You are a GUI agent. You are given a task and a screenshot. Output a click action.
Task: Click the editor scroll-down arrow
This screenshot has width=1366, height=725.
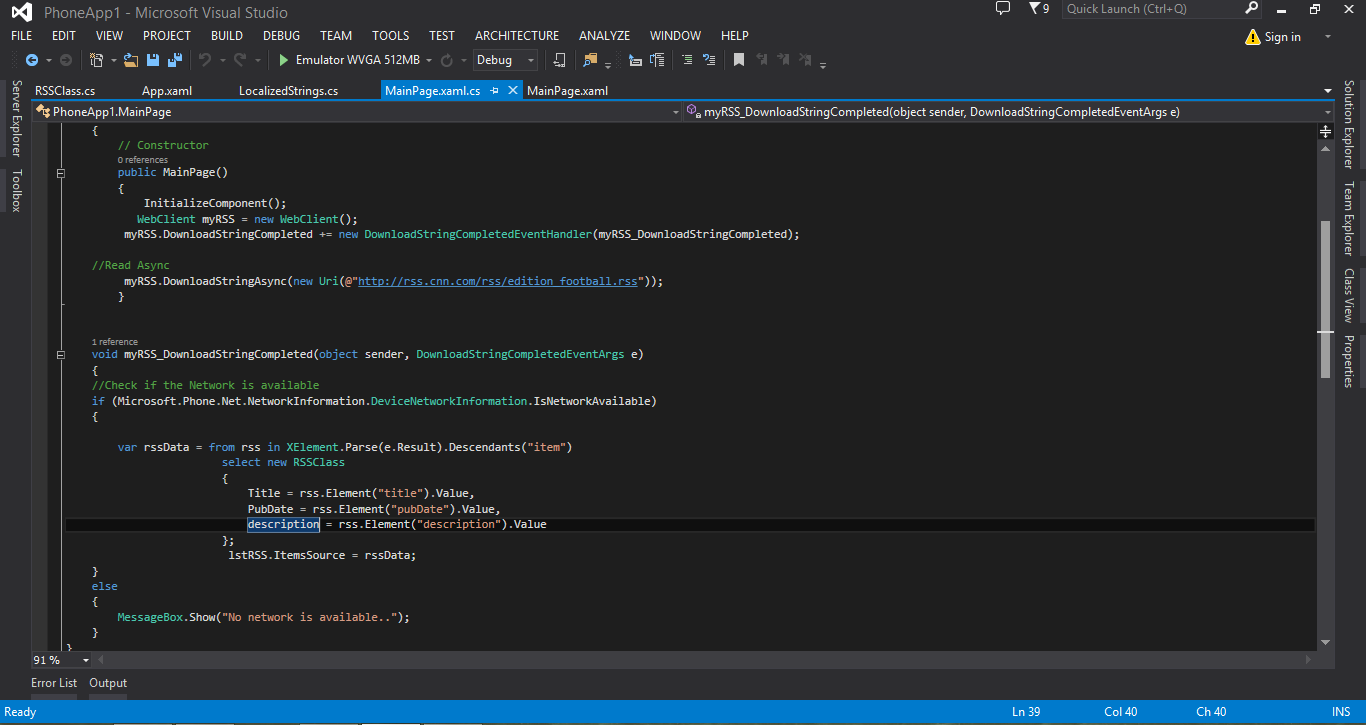[1325, 642]
